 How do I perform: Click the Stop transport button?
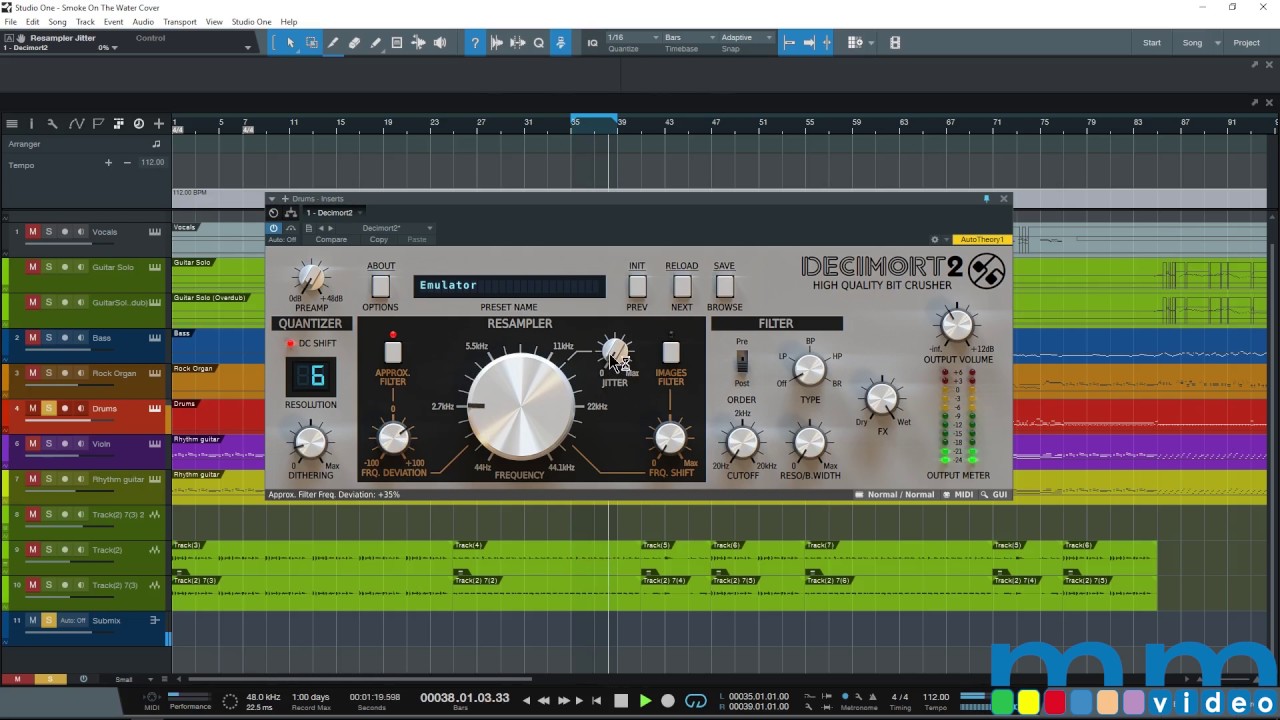click(621, 701)
